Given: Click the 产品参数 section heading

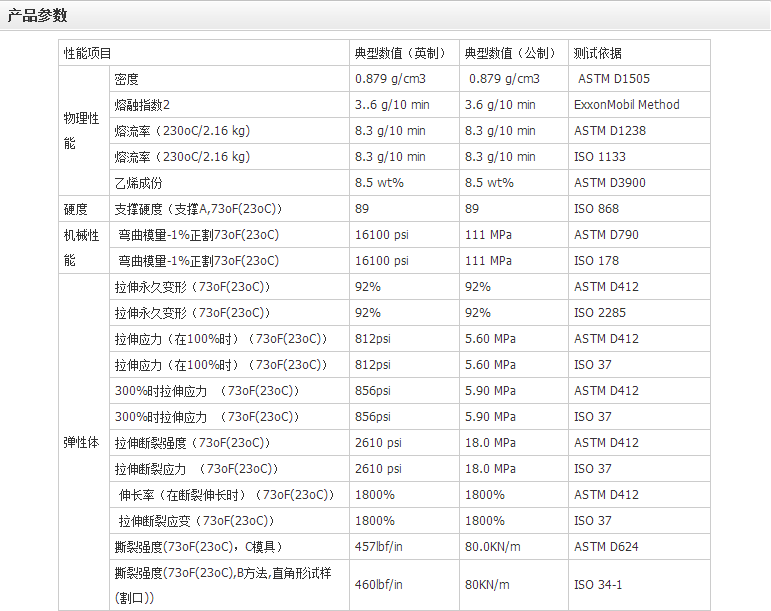Looking at the screenshot, I should coord(37,15).
